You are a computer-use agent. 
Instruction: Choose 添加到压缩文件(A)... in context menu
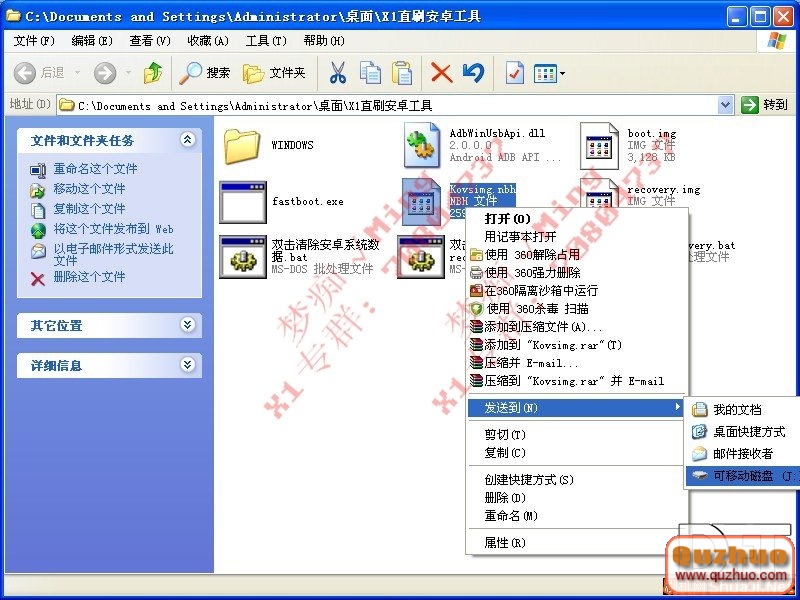click(577, 327)
